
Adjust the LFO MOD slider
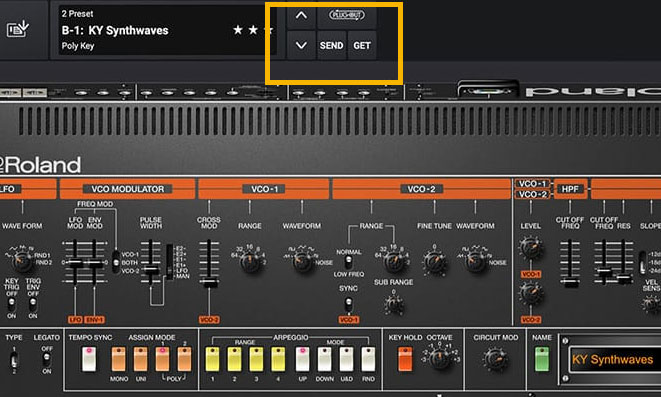tap(75, 263)
